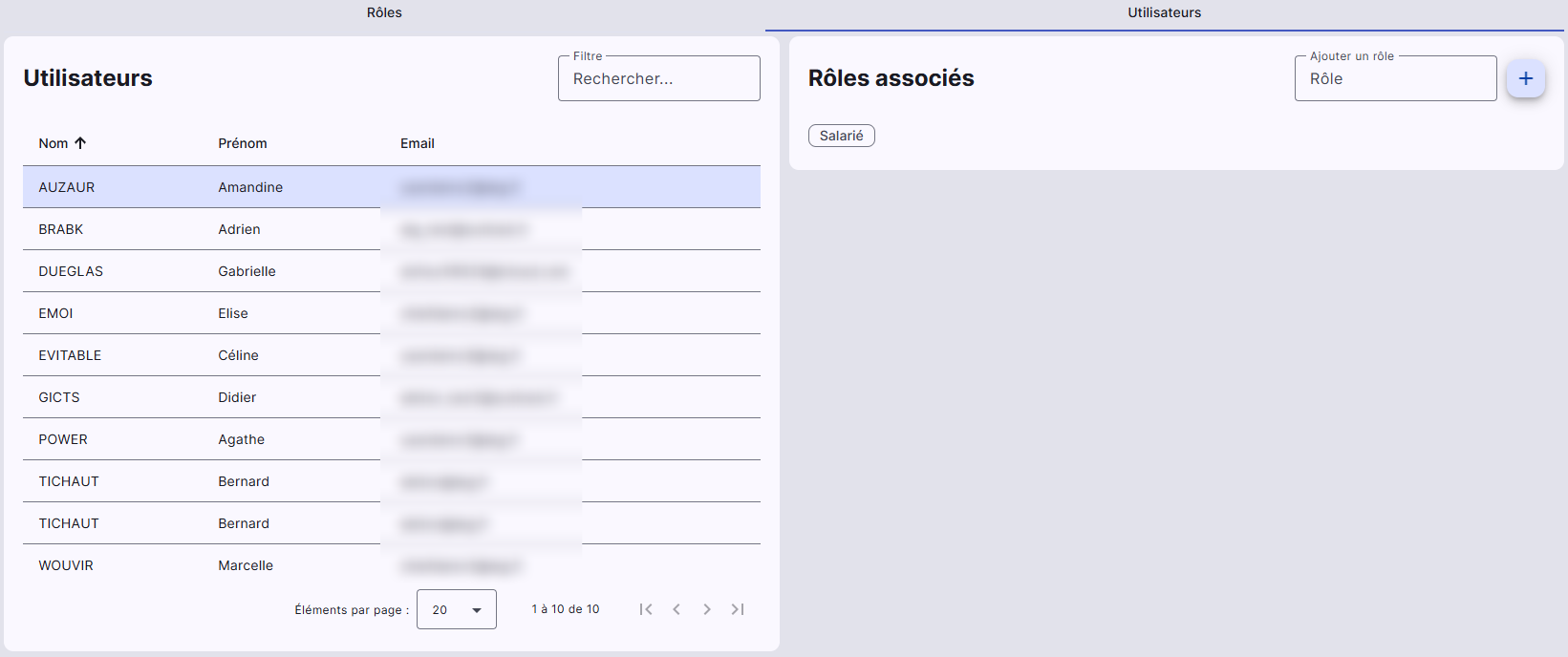Go to first page of users
The width and height of the screenshot is (1568, 657).
[x=646, y=609]
